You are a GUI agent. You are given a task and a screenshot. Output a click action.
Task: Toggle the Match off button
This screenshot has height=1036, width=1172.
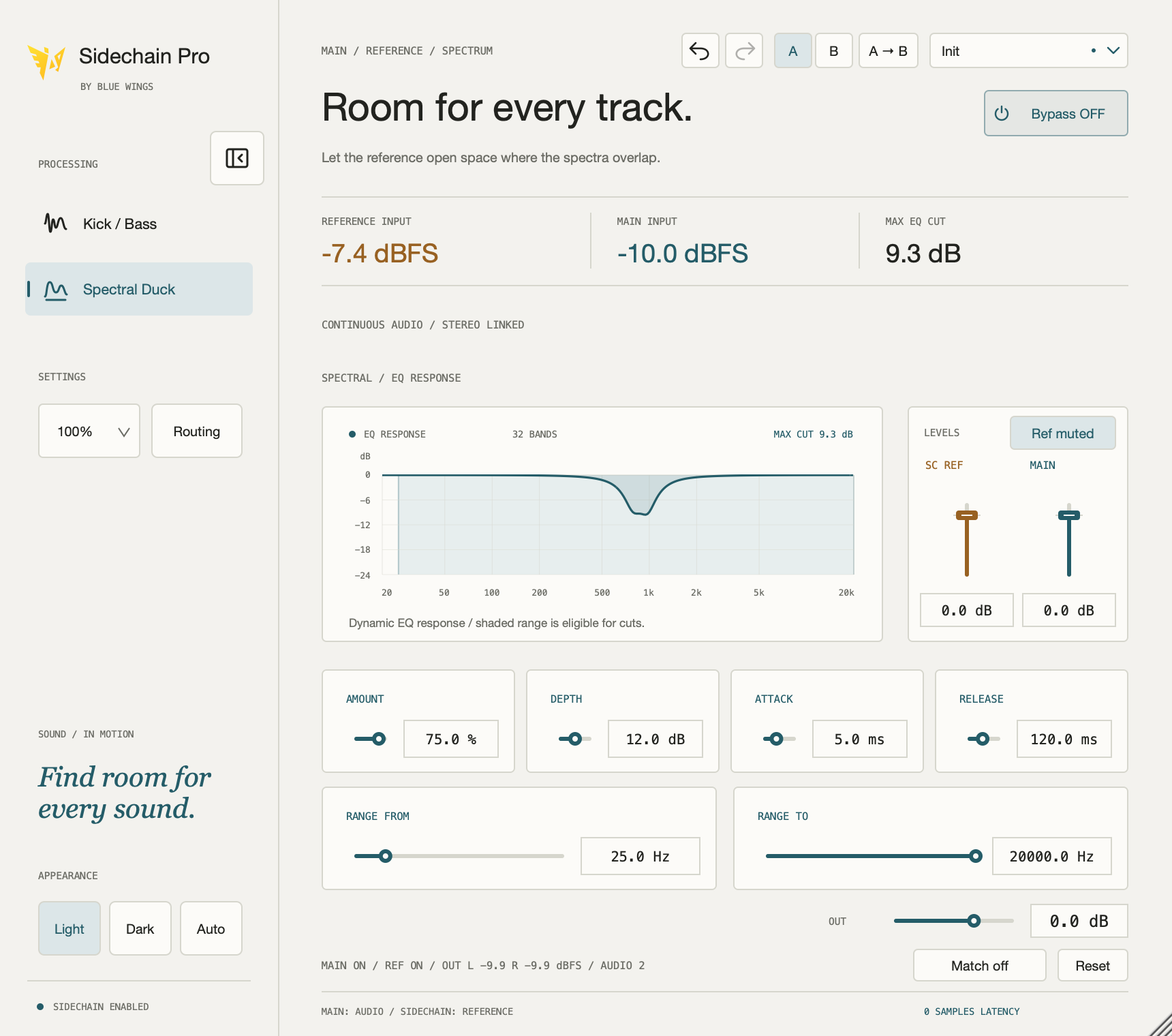point(980,965)
